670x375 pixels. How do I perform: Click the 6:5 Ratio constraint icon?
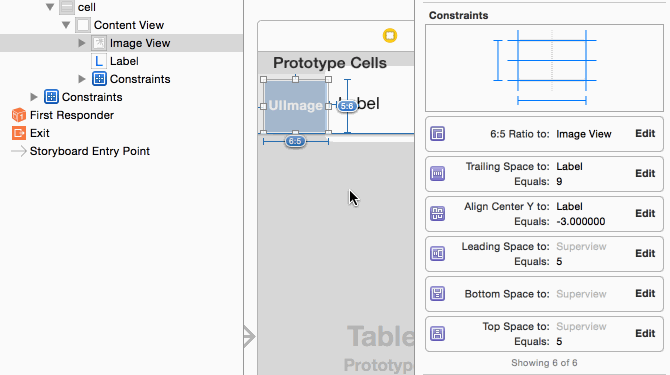click(438, 134)
